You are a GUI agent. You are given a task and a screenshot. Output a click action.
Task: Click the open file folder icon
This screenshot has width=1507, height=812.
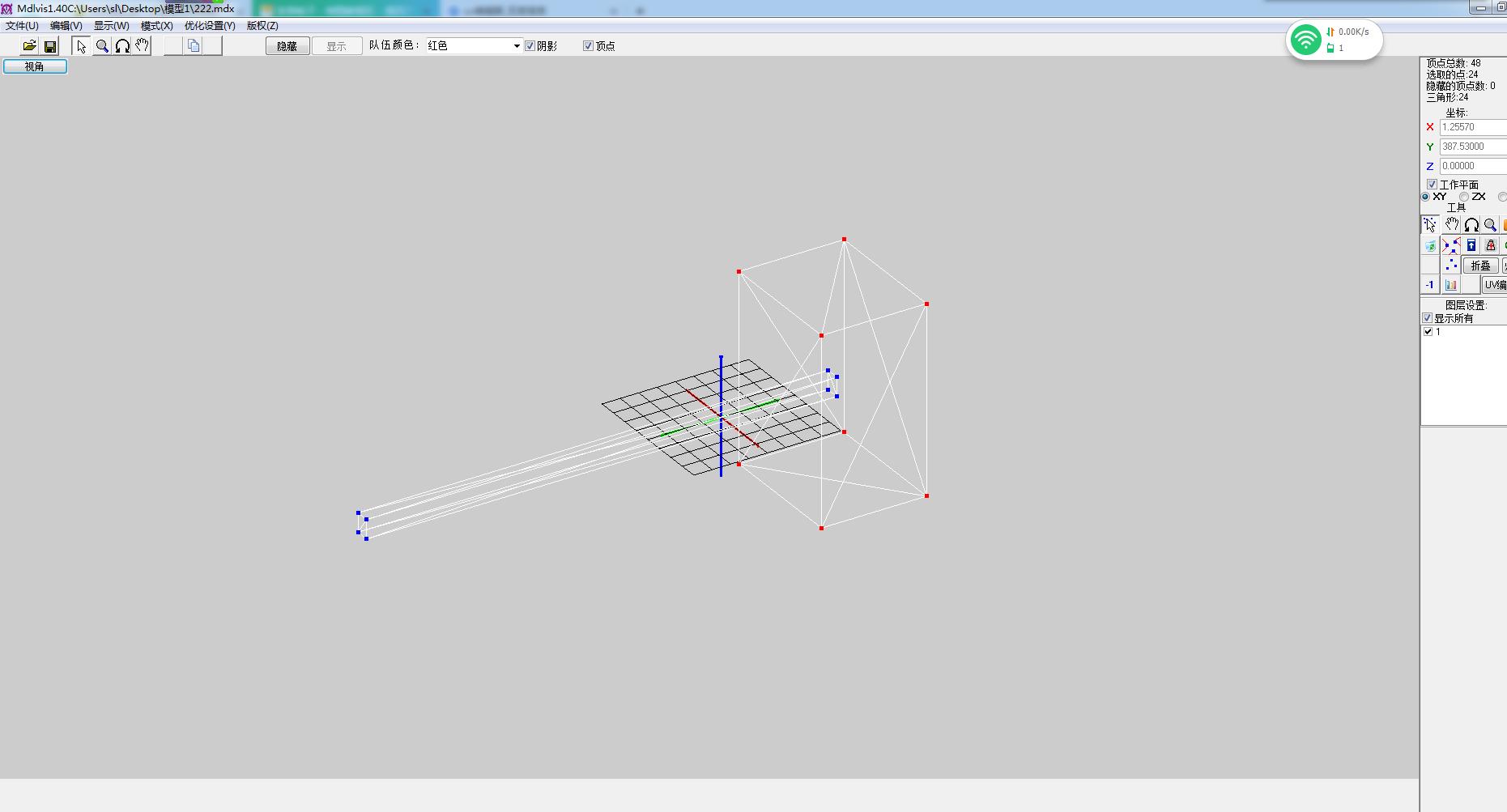[29, 46]
